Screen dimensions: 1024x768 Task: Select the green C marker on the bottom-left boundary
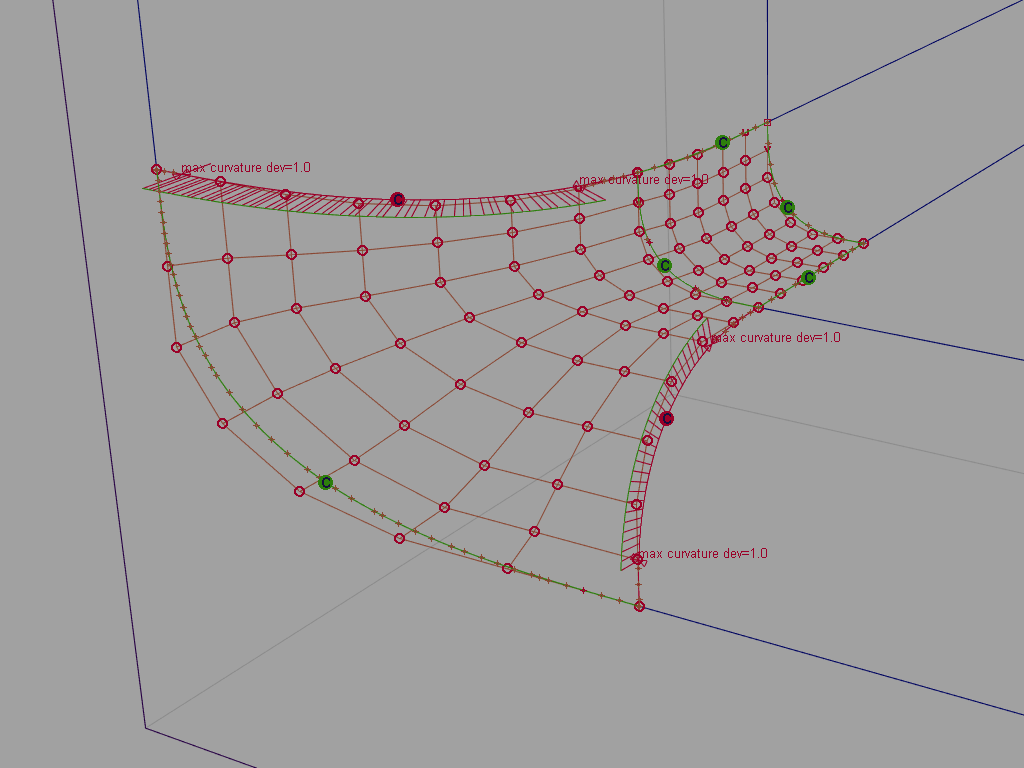coord(324,482)
